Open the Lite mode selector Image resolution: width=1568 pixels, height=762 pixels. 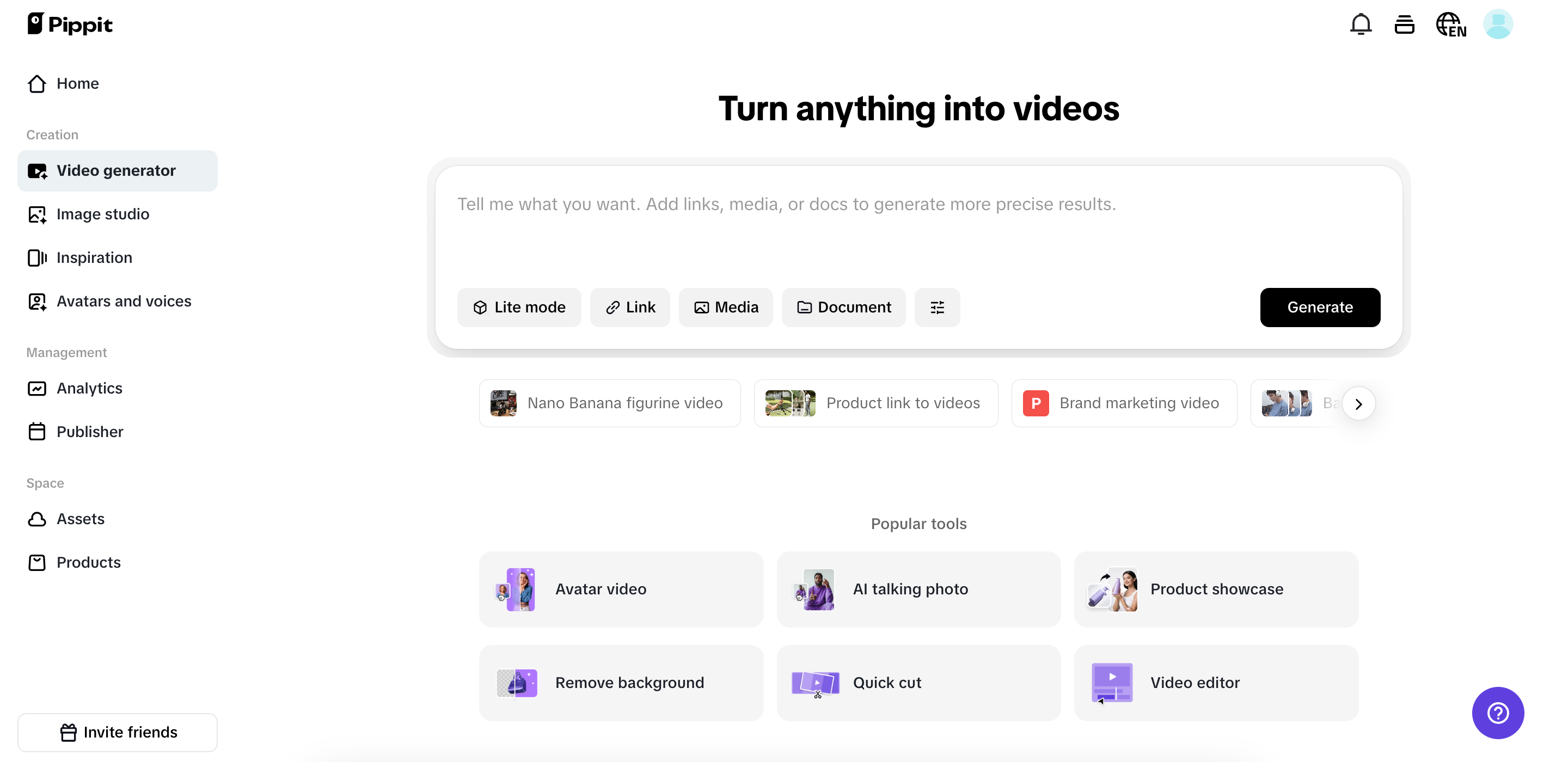point(519,308)
